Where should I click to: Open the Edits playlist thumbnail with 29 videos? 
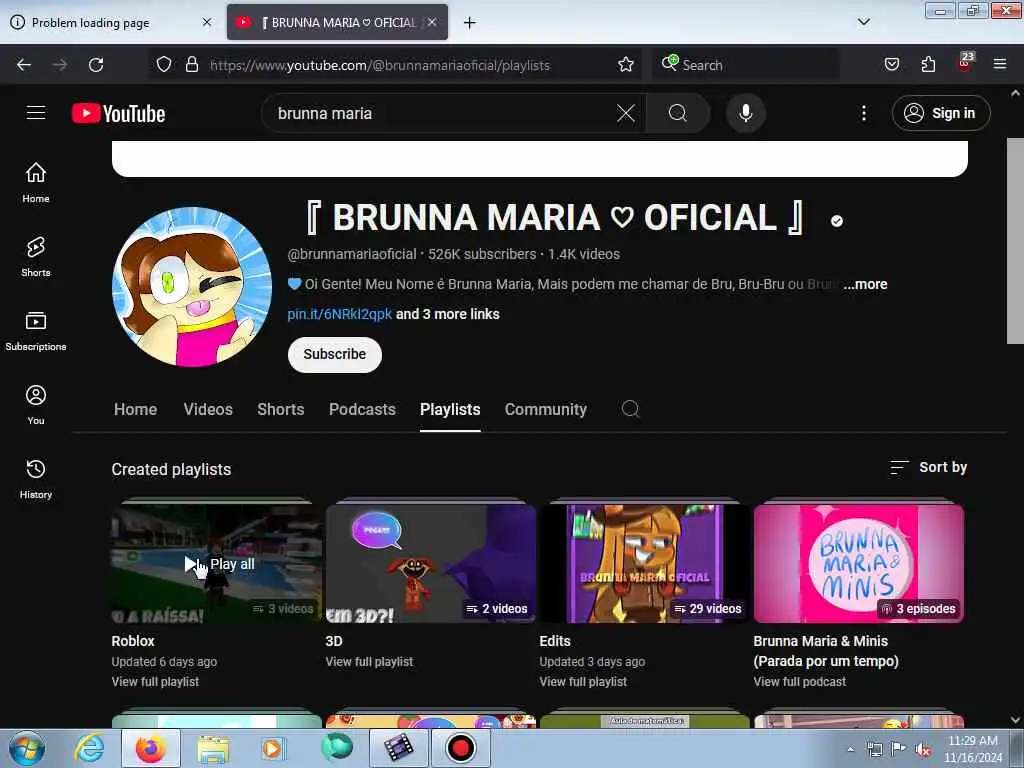645,564
